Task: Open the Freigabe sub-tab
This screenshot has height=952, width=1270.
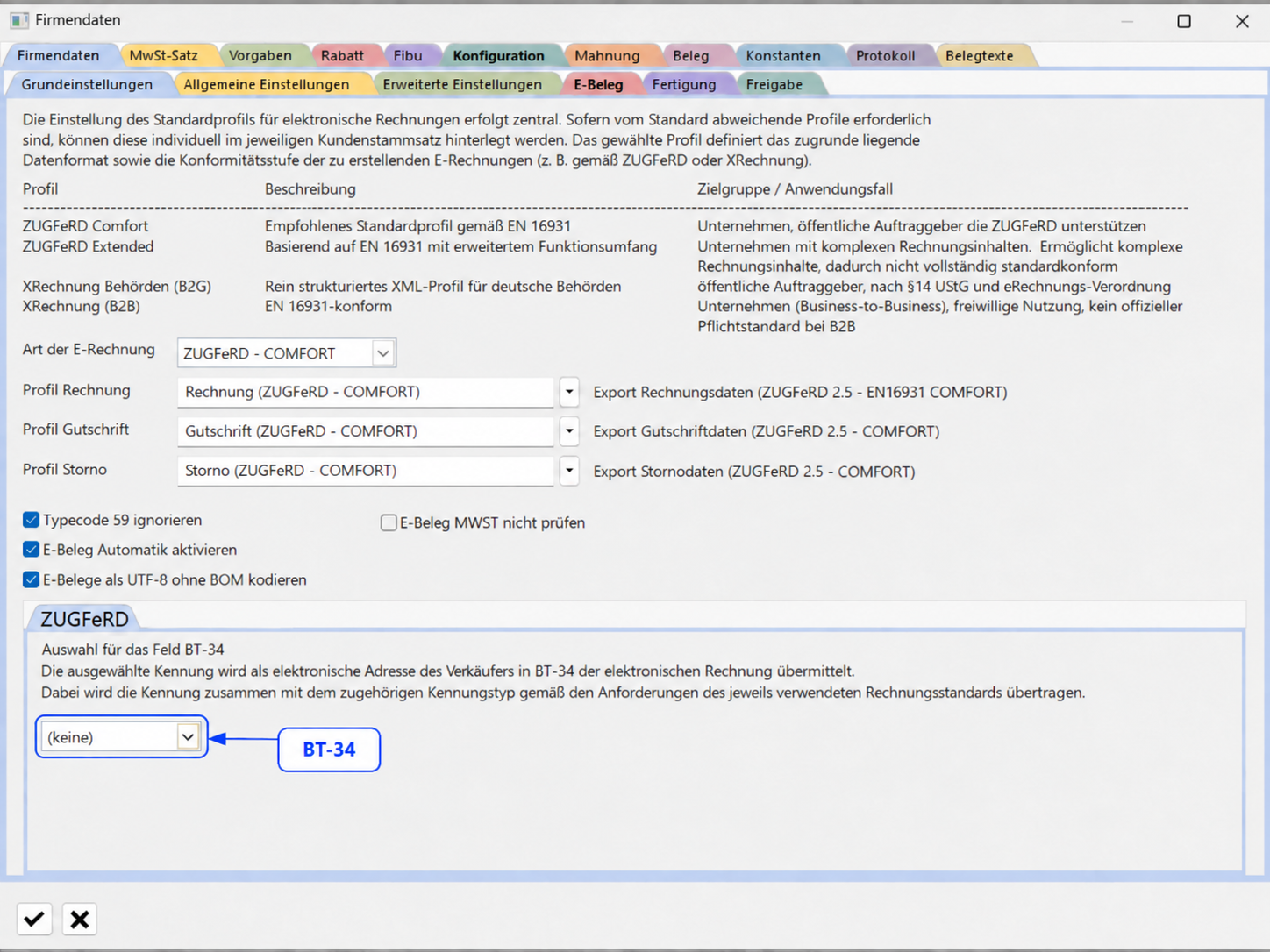Action: [x=774, y=84]
